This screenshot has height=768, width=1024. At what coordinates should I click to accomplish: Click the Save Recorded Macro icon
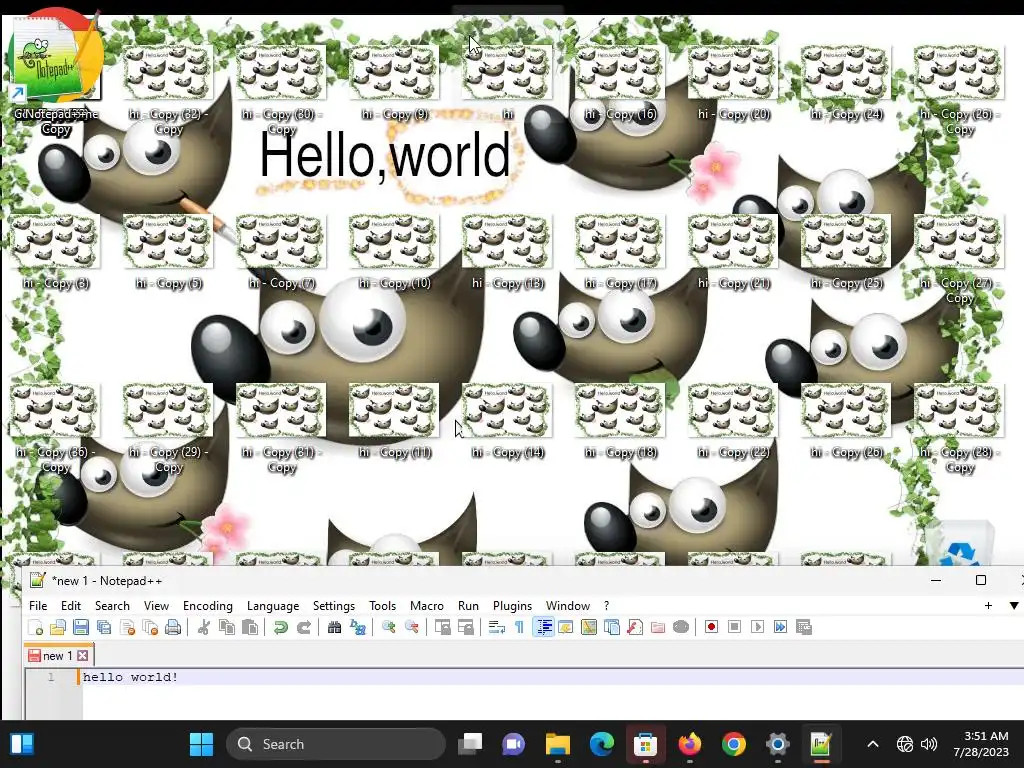tap(804, 627)
